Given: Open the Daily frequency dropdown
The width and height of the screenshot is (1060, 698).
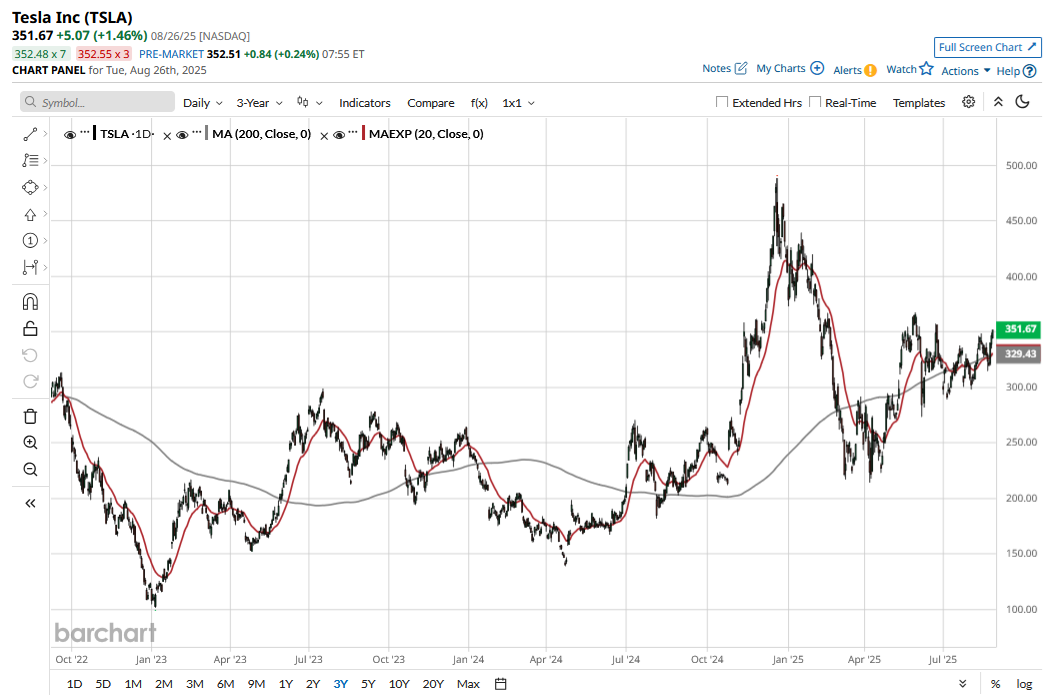Looking at the screenshot, I should pos(203,103).
